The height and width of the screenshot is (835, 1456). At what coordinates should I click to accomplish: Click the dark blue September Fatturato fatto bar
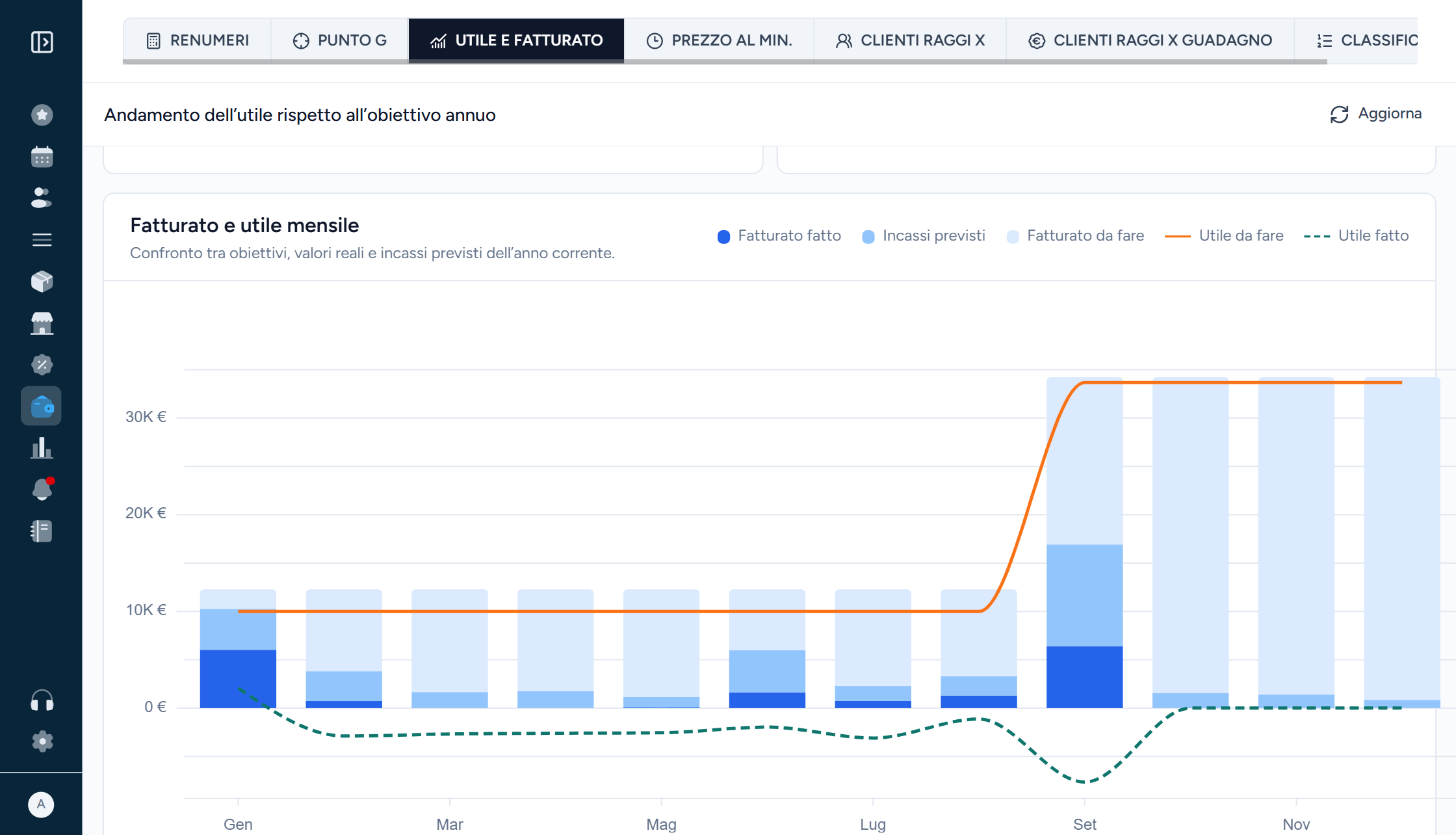(1084, 676)
